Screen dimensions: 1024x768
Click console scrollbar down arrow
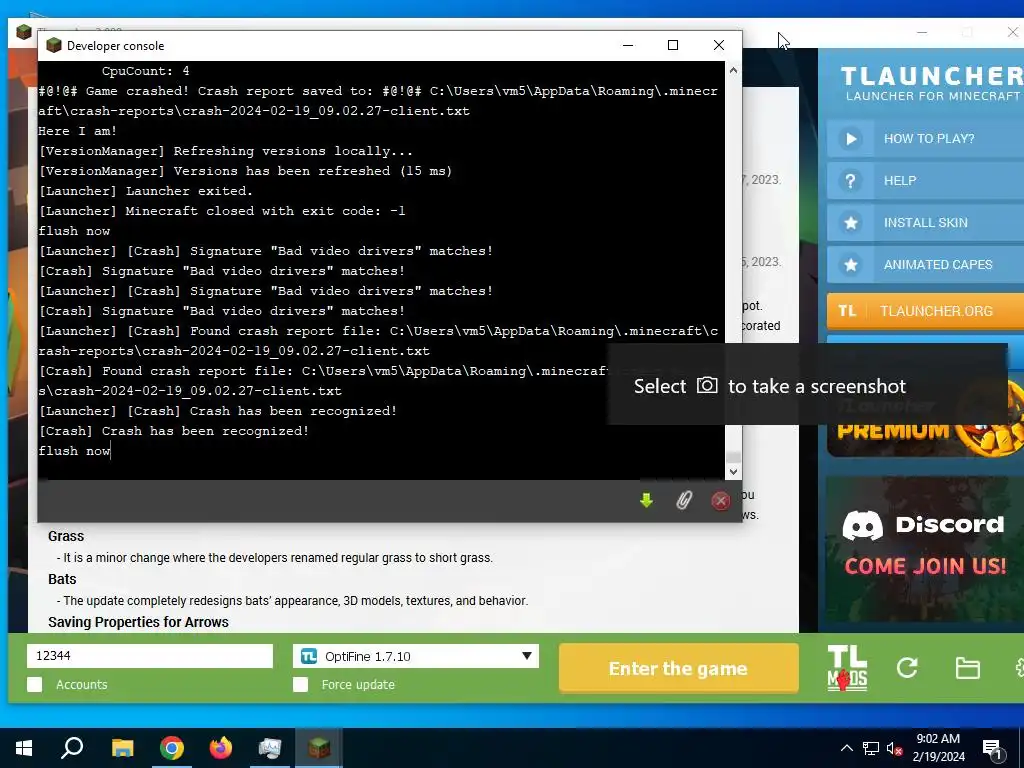[733, 472]
